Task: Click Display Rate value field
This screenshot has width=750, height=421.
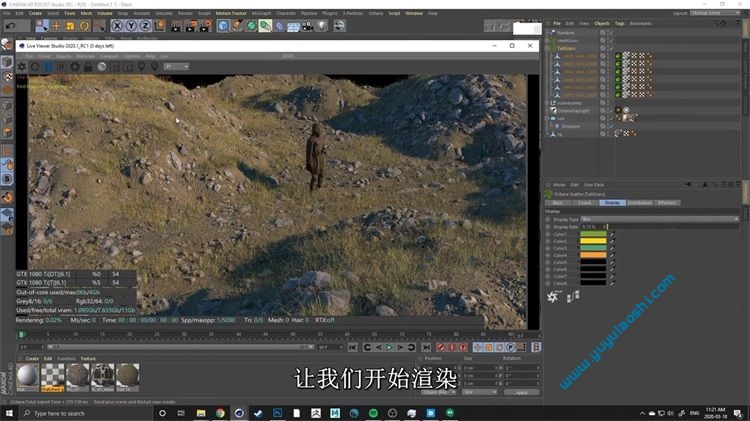Action: pos(594,227)
